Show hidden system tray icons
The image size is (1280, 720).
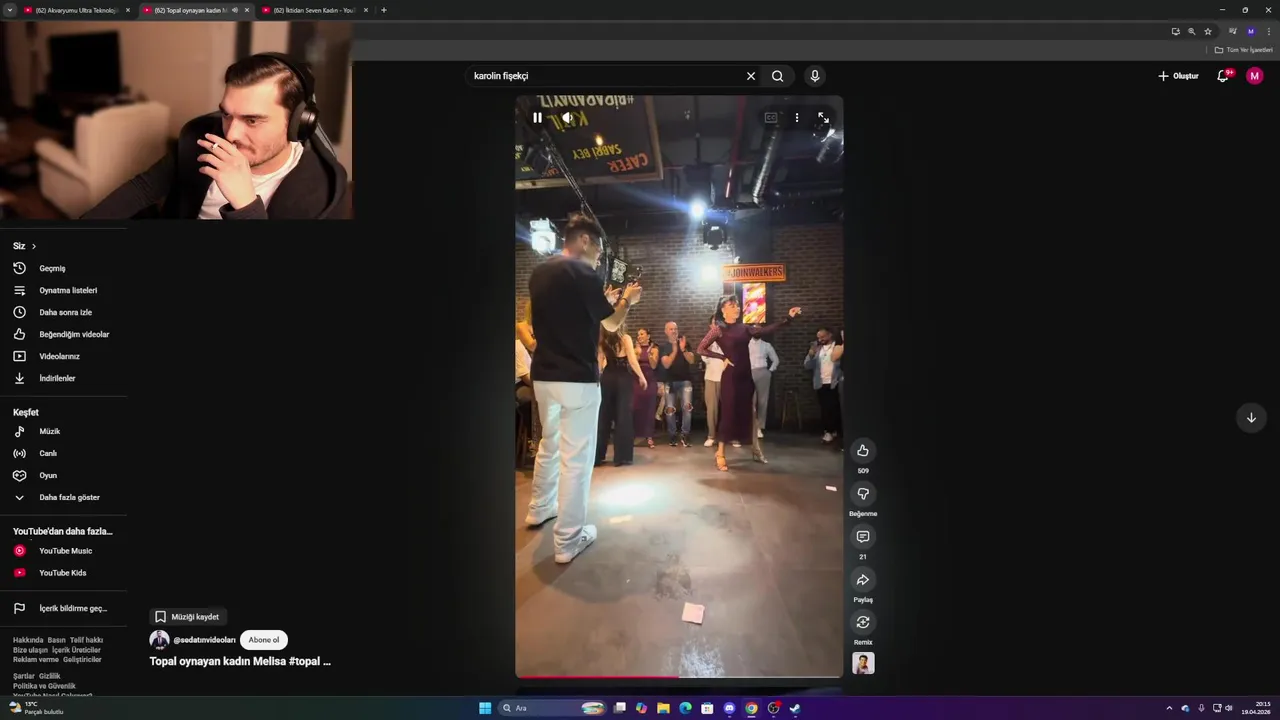point(1169,708)
